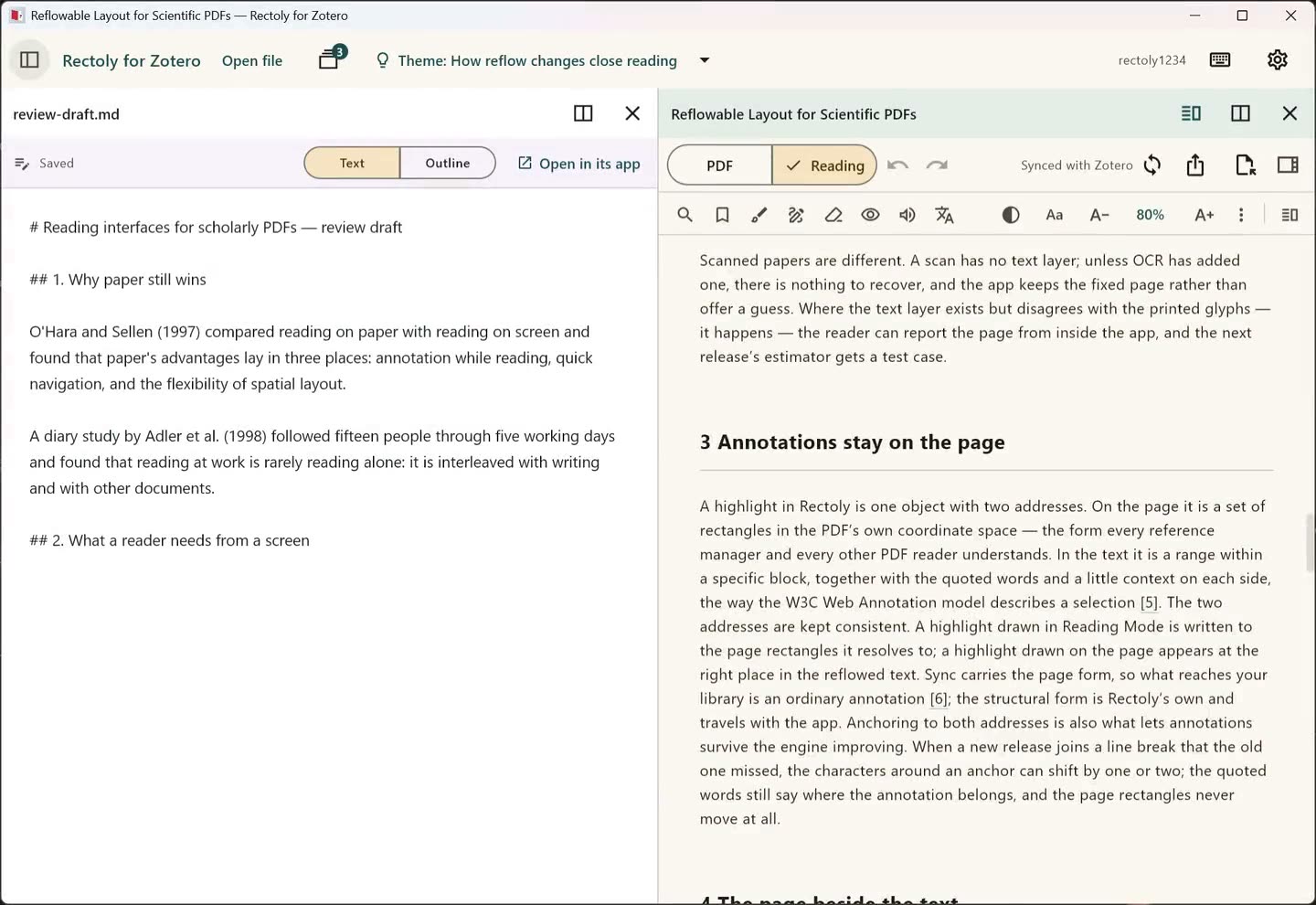Toggle reading column layout in toolbar
This screenshot has height=905, width=1316.
tap(1289, 215)
